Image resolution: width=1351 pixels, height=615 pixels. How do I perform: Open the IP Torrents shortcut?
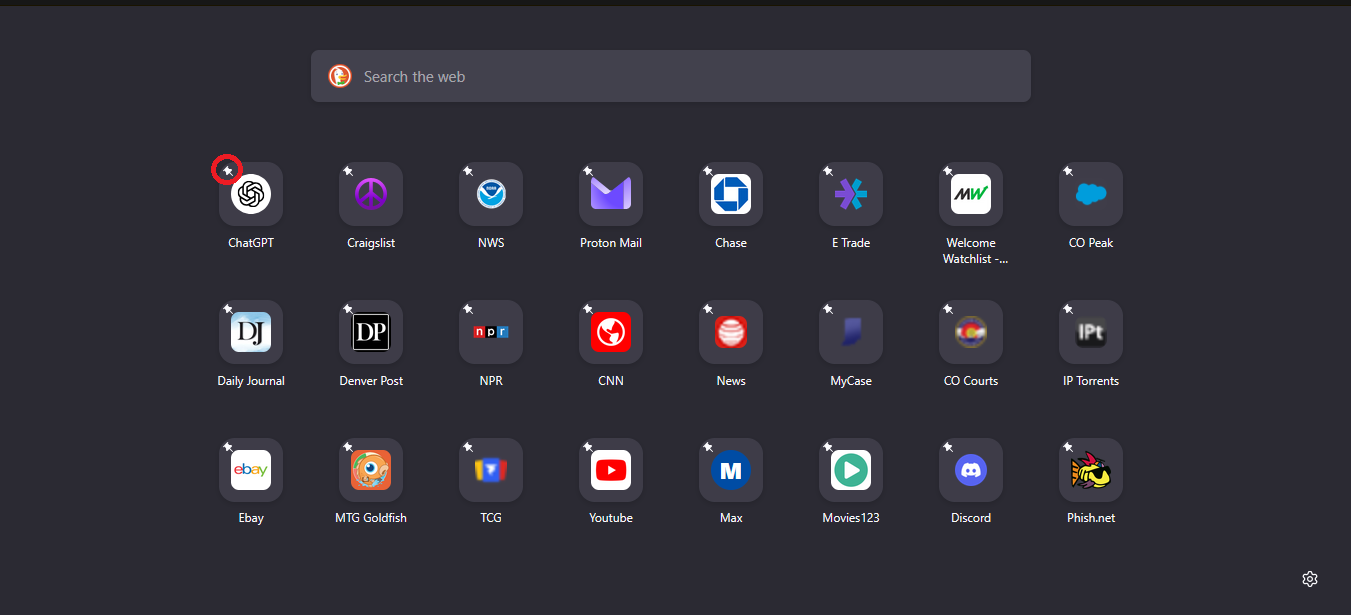1091,332
